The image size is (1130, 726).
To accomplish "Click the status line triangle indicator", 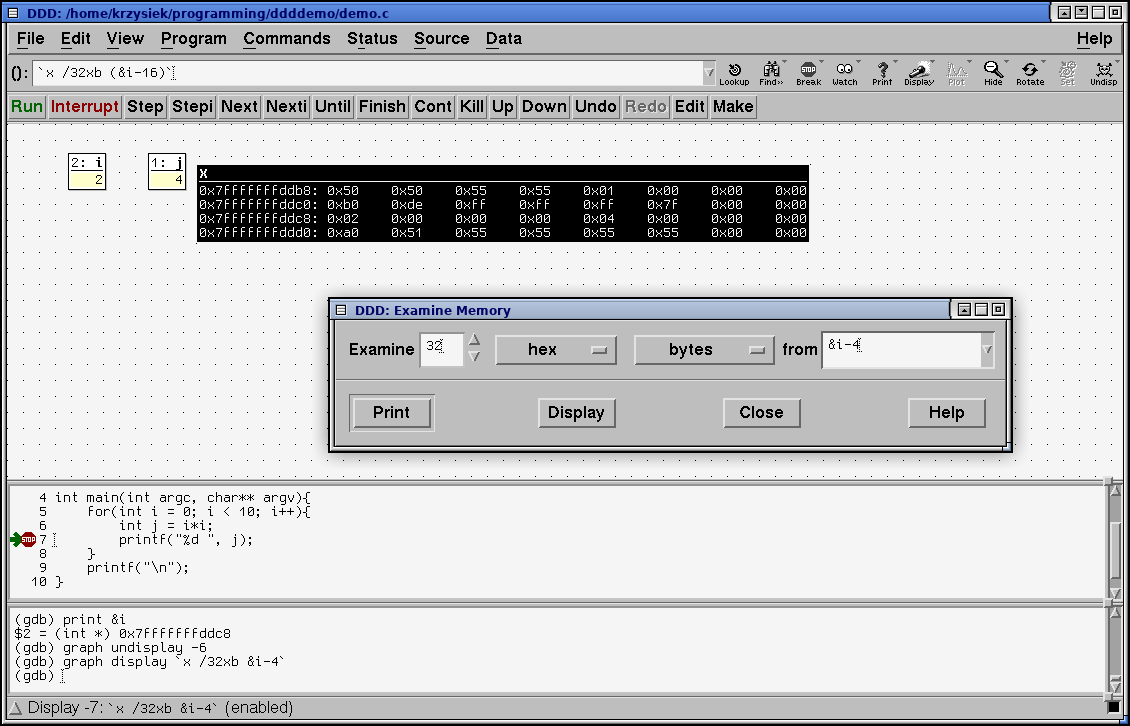I will 16,709.
